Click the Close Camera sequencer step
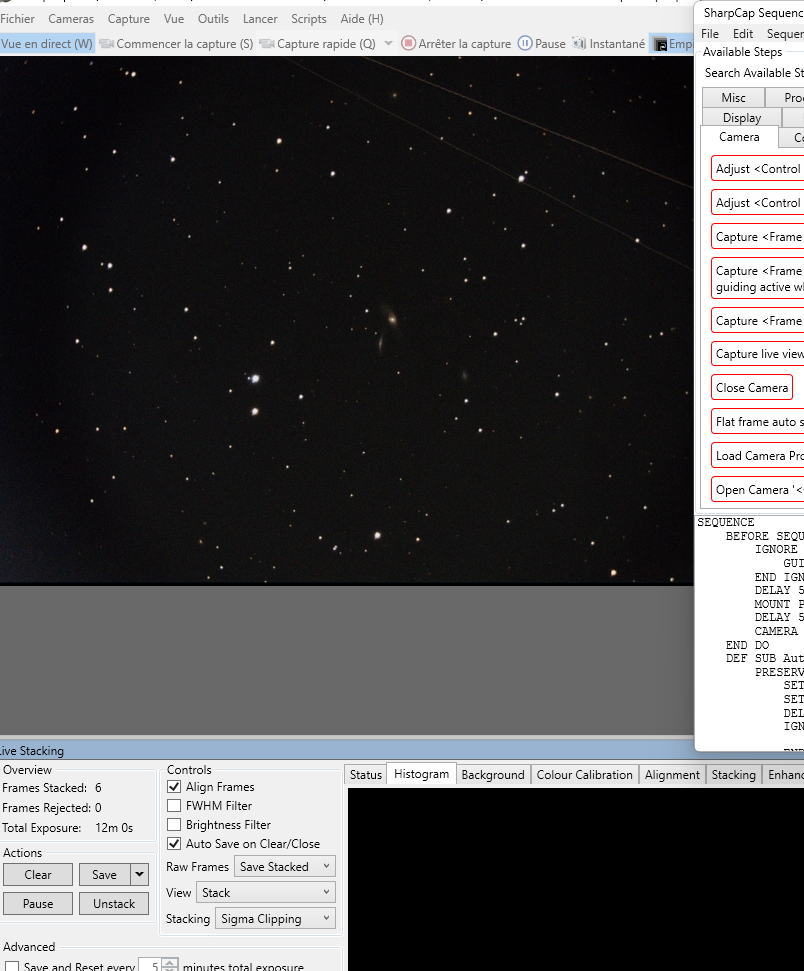The height and width of the screenshot is (971, 804). tap(752, 388)
